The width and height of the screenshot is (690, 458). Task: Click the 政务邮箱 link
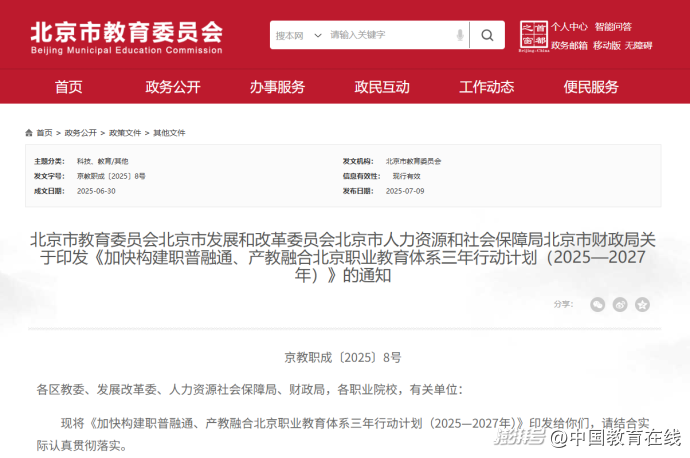569,45
